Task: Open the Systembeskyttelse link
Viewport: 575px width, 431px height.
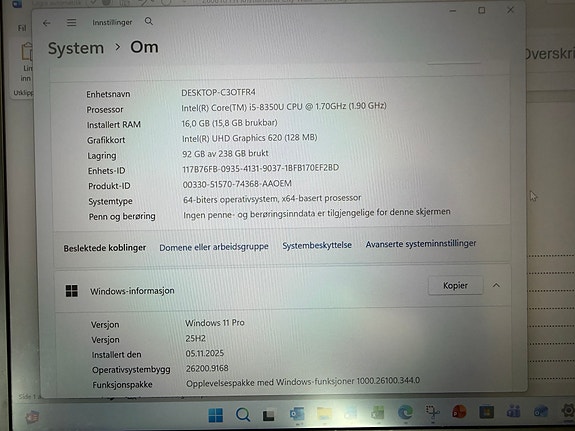Action: click(317, 245)
